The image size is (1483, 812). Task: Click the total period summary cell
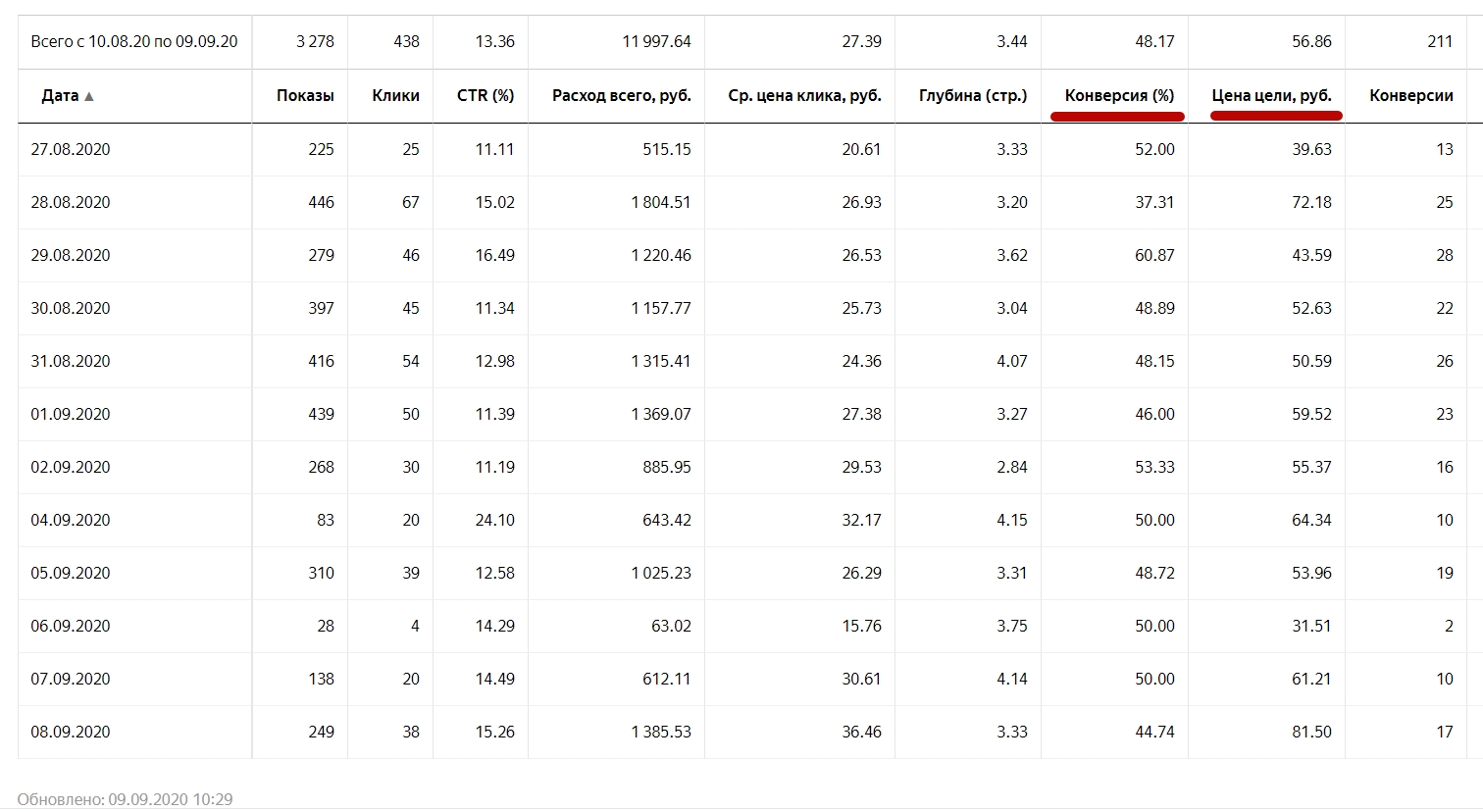pos(134,41)
